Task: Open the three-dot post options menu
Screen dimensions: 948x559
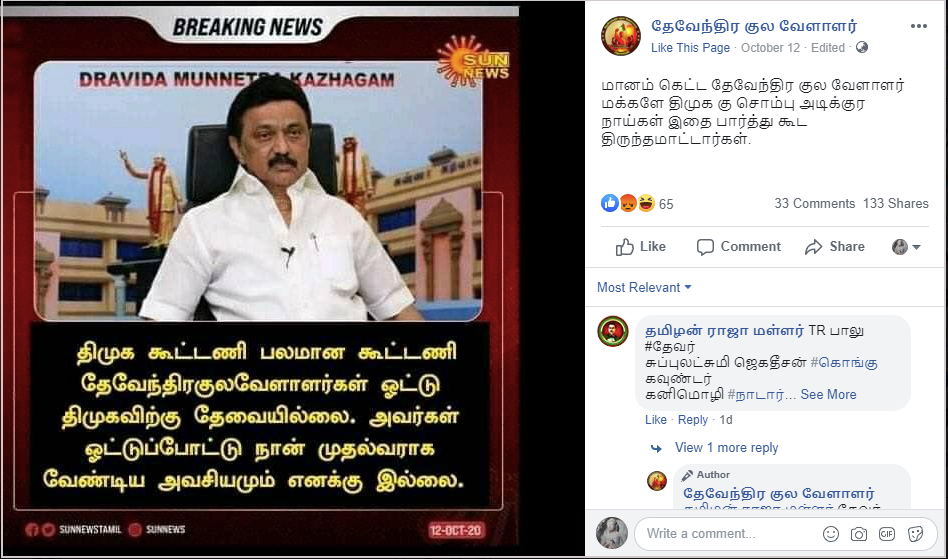Action: coord(918,26)
